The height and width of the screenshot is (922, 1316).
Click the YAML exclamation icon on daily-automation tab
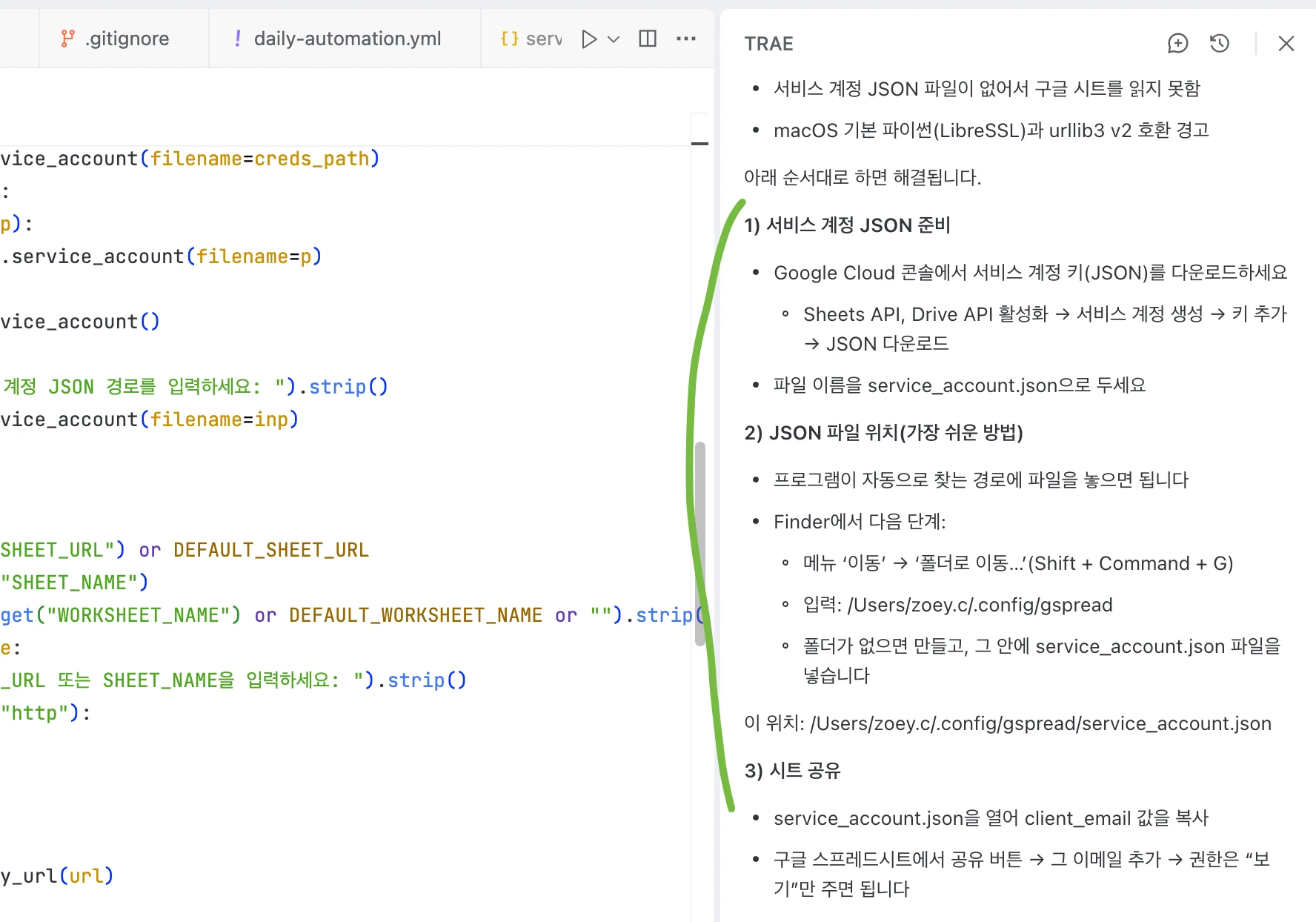coord(237,39)
